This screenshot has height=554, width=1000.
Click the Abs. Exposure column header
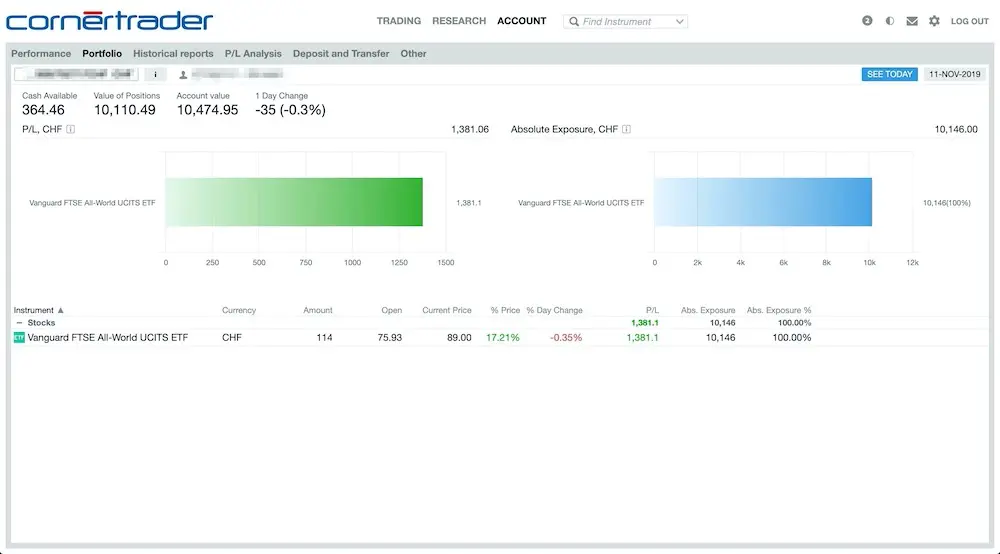click(708, 310)
